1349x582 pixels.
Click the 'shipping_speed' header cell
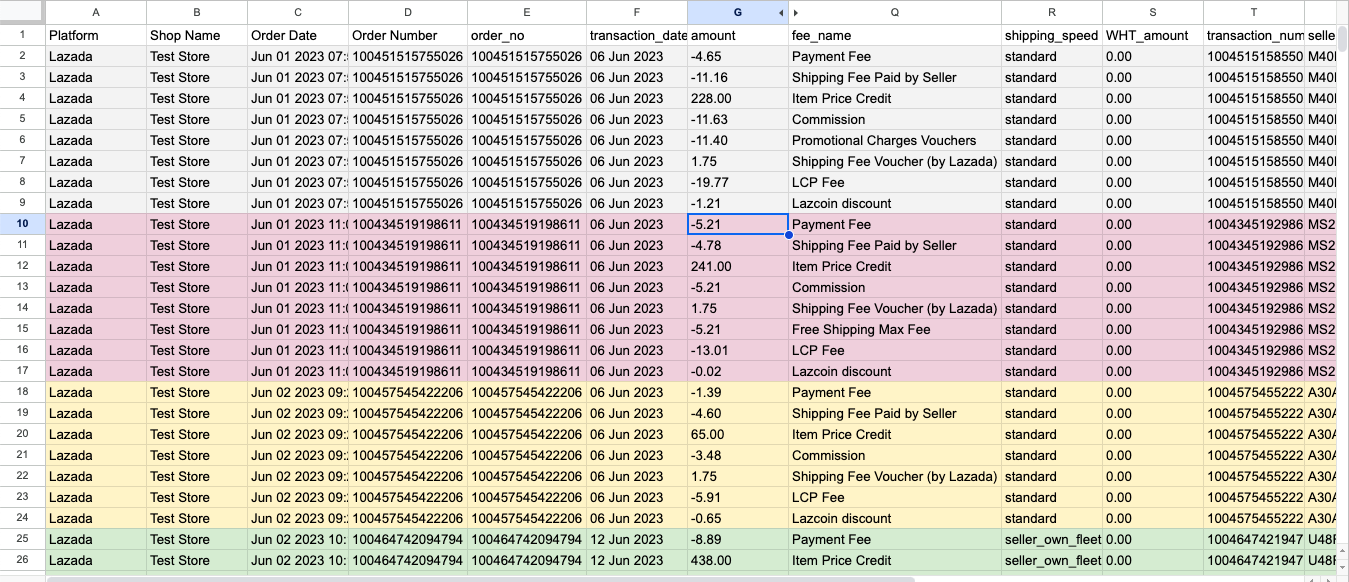pyautogui.click(x=1051, y=35)
